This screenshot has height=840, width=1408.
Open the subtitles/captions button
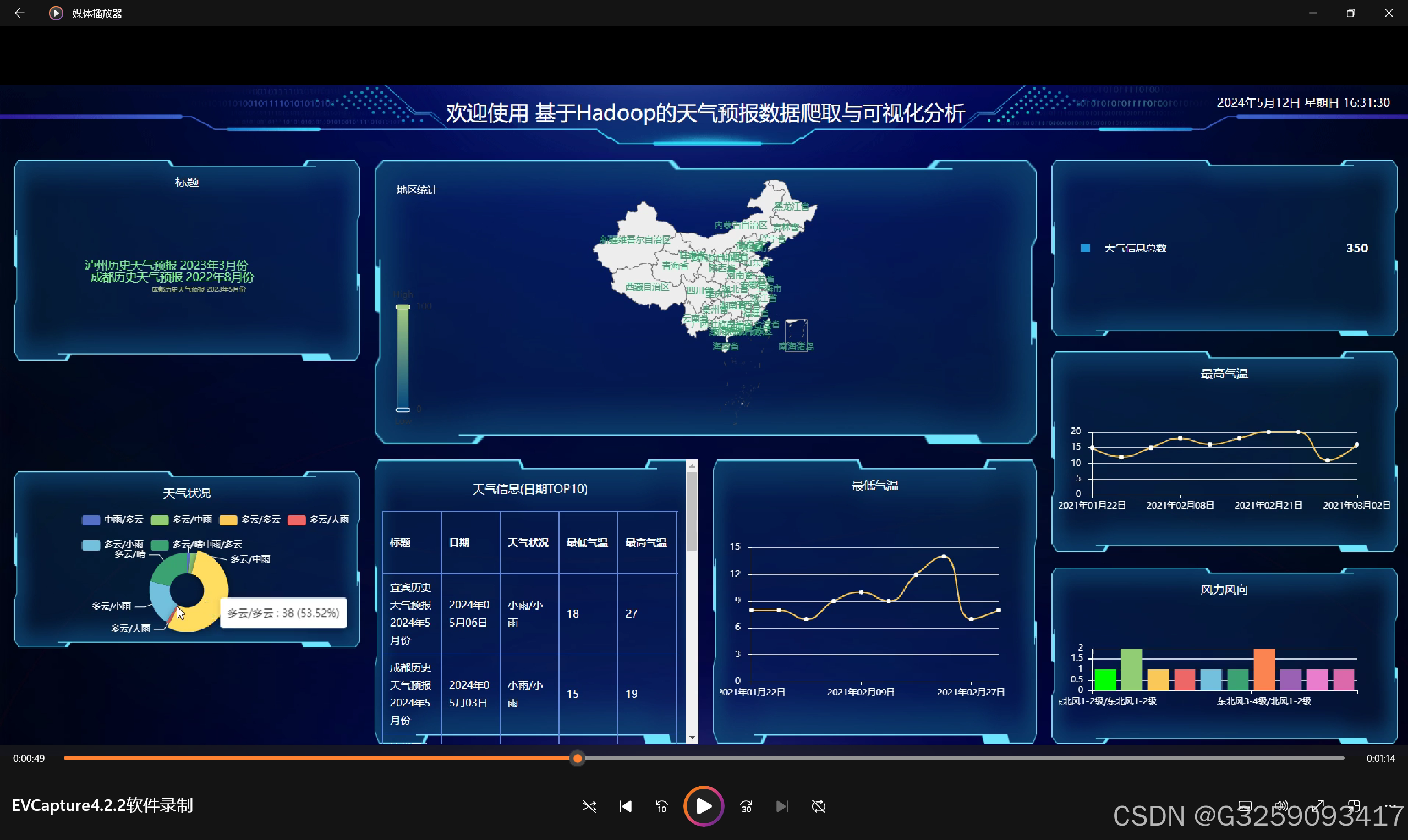[1245, 806]
